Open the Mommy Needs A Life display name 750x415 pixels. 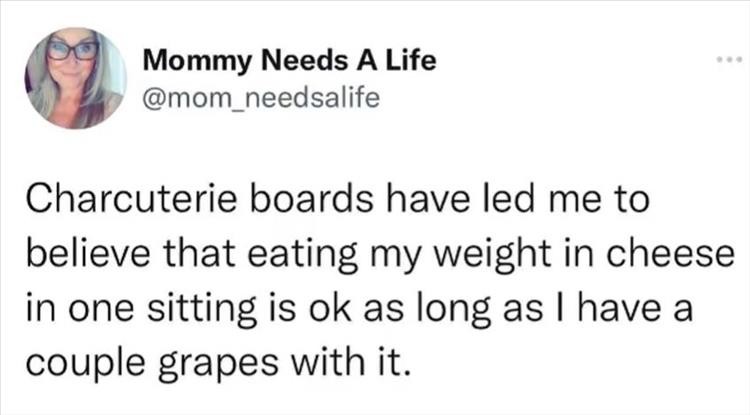[290, 62]
